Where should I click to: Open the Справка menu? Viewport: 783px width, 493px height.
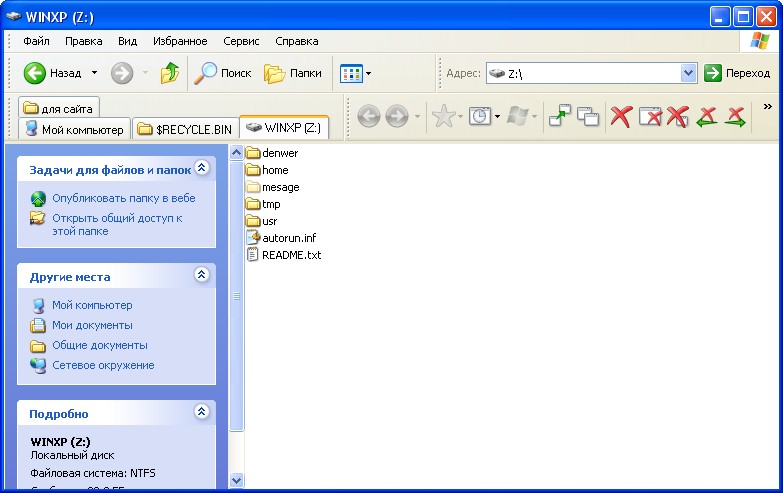coord(297,41)
